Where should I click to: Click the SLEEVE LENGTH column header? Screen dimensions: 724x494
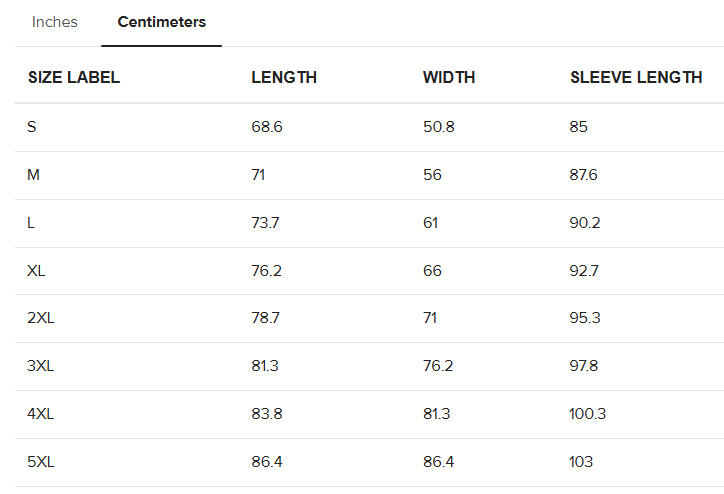(636, 77)
